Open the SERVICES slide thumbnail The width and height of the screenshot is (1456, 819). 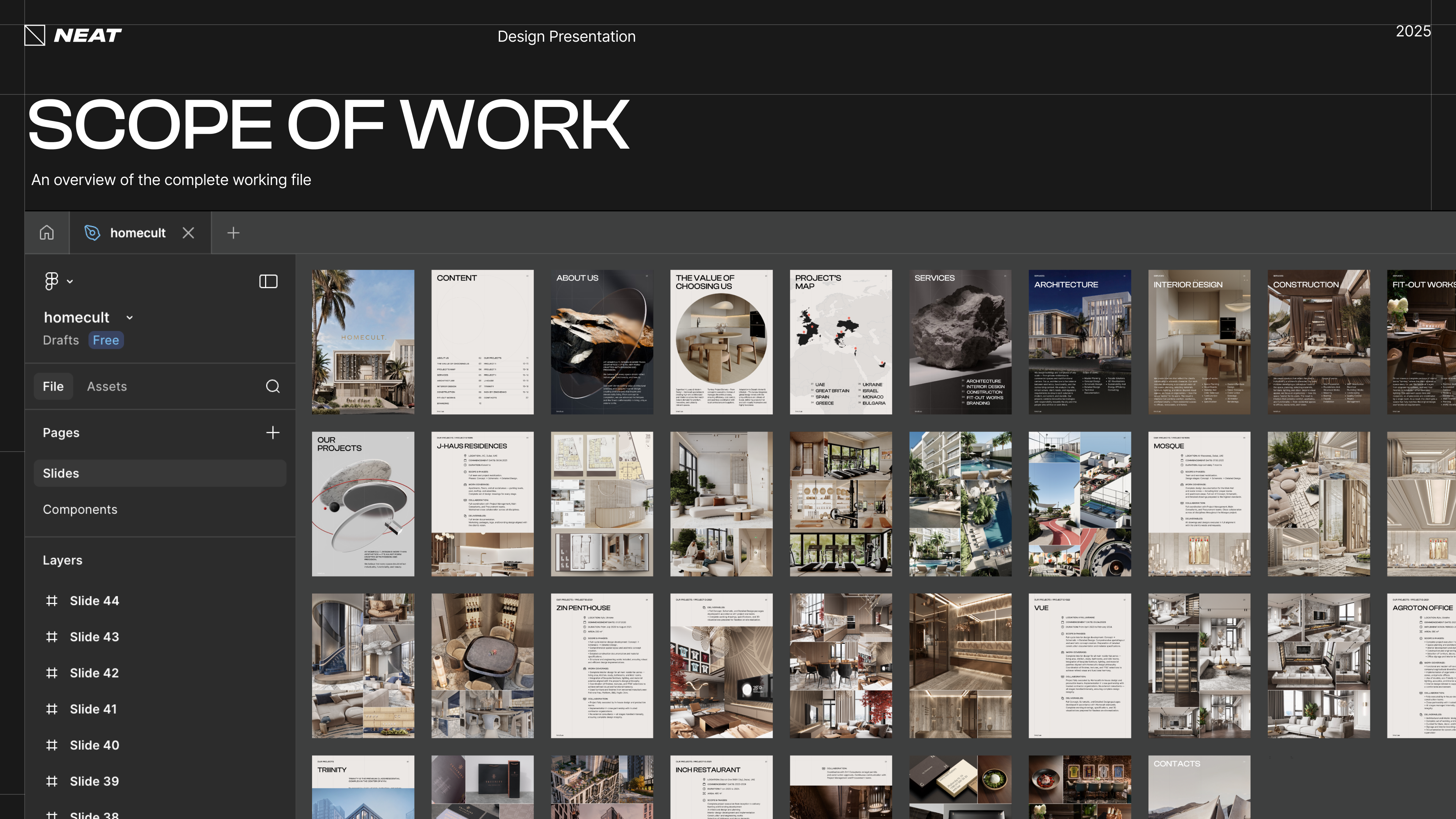pyautogui.click(x=960, y=342)
